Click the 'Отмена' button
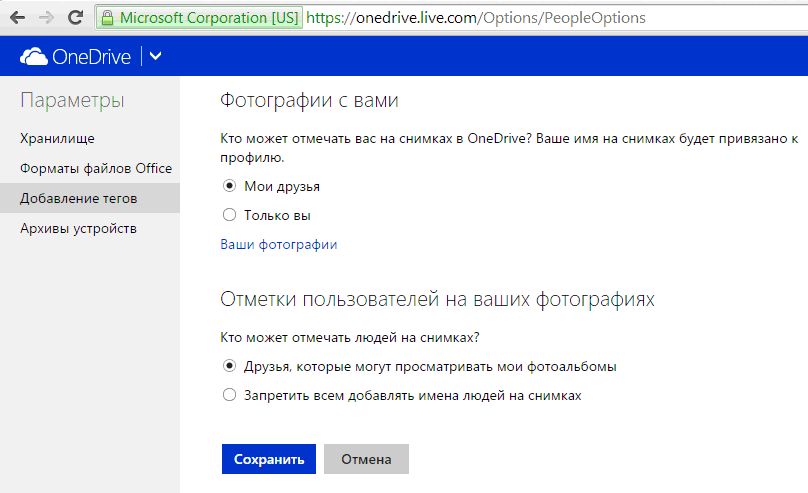The width and height of the screenshot is (808, 493). pos(366,459)
